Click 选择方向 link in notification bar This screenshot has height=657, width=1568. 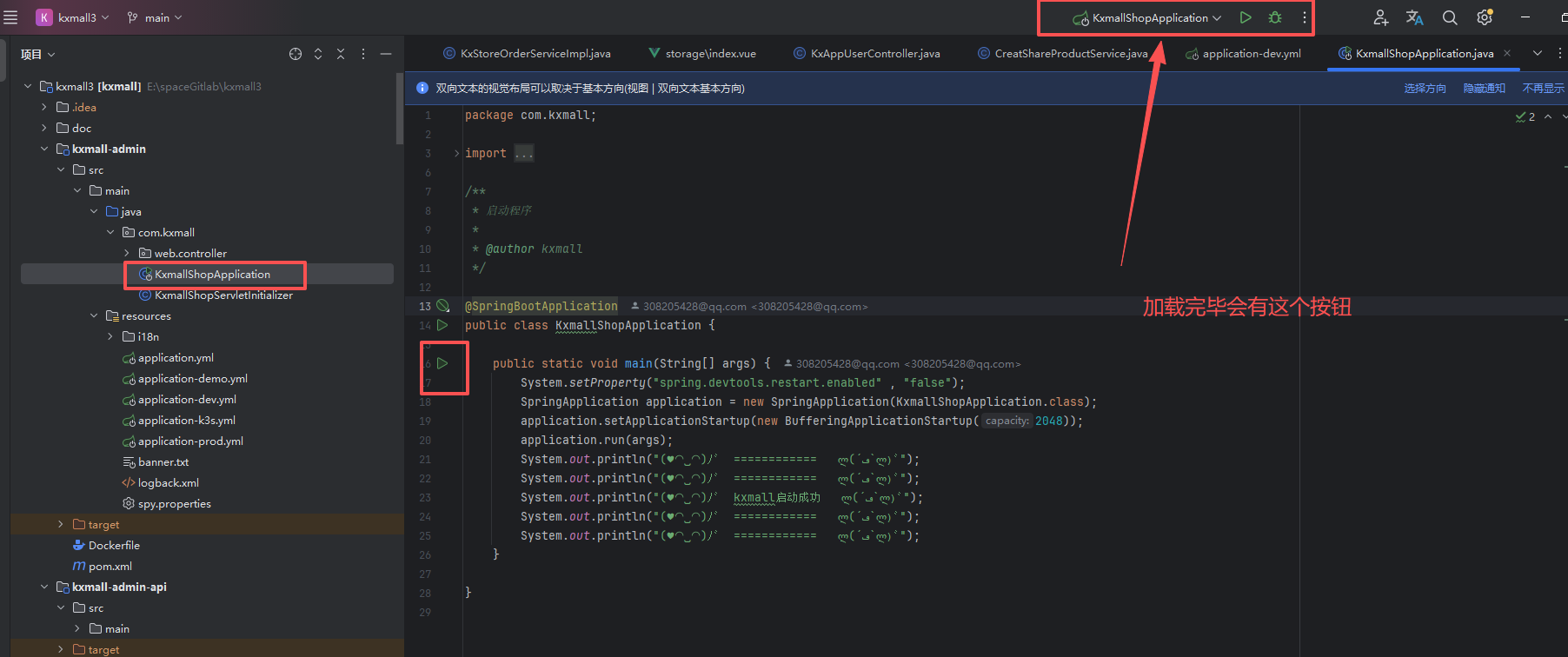pyautogui.click(x=1425, y=89)
